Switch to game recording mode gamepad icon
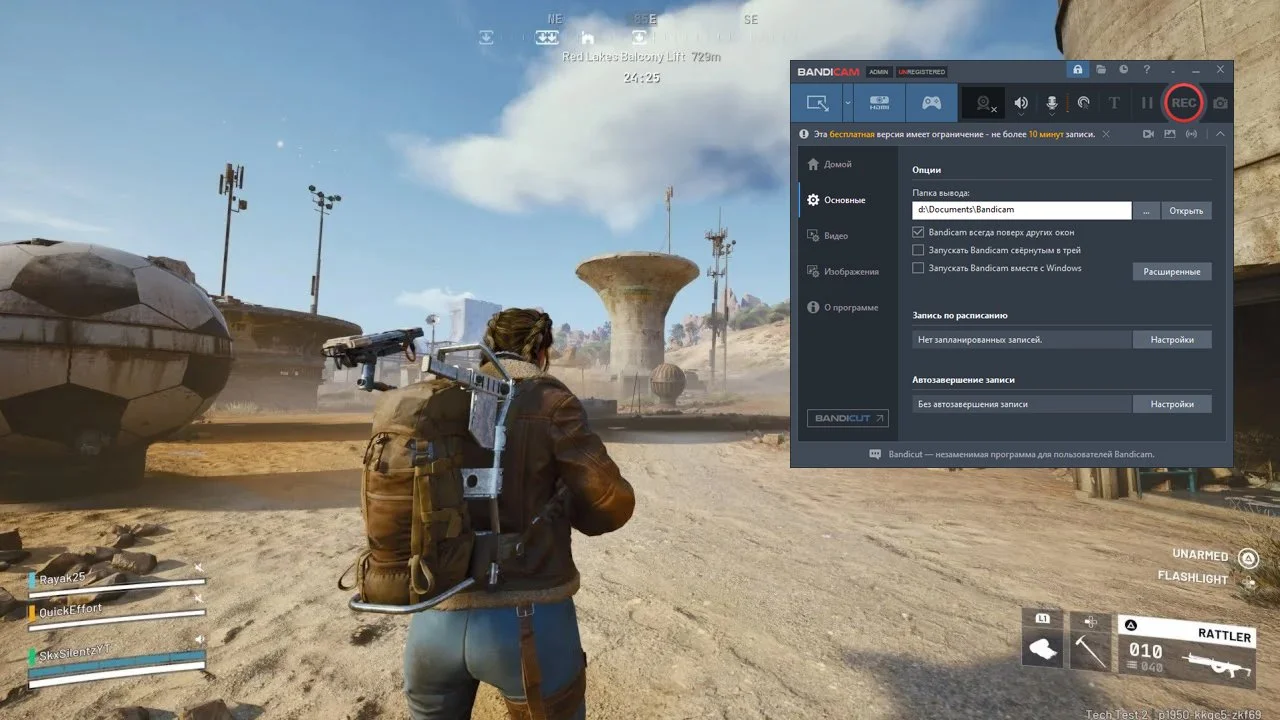Screen dimensions: 1280x720 931,103
